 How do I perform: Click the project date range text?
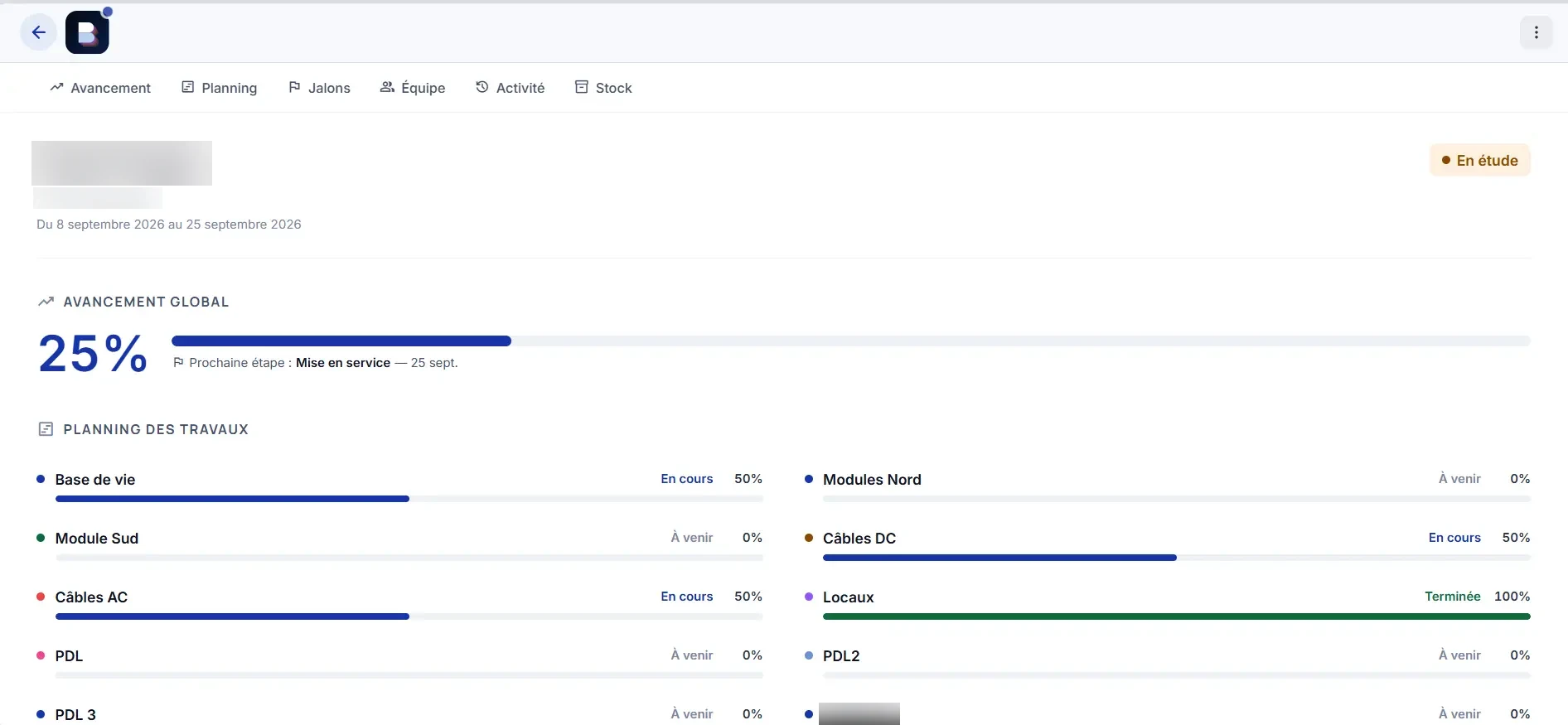(169, 225)
